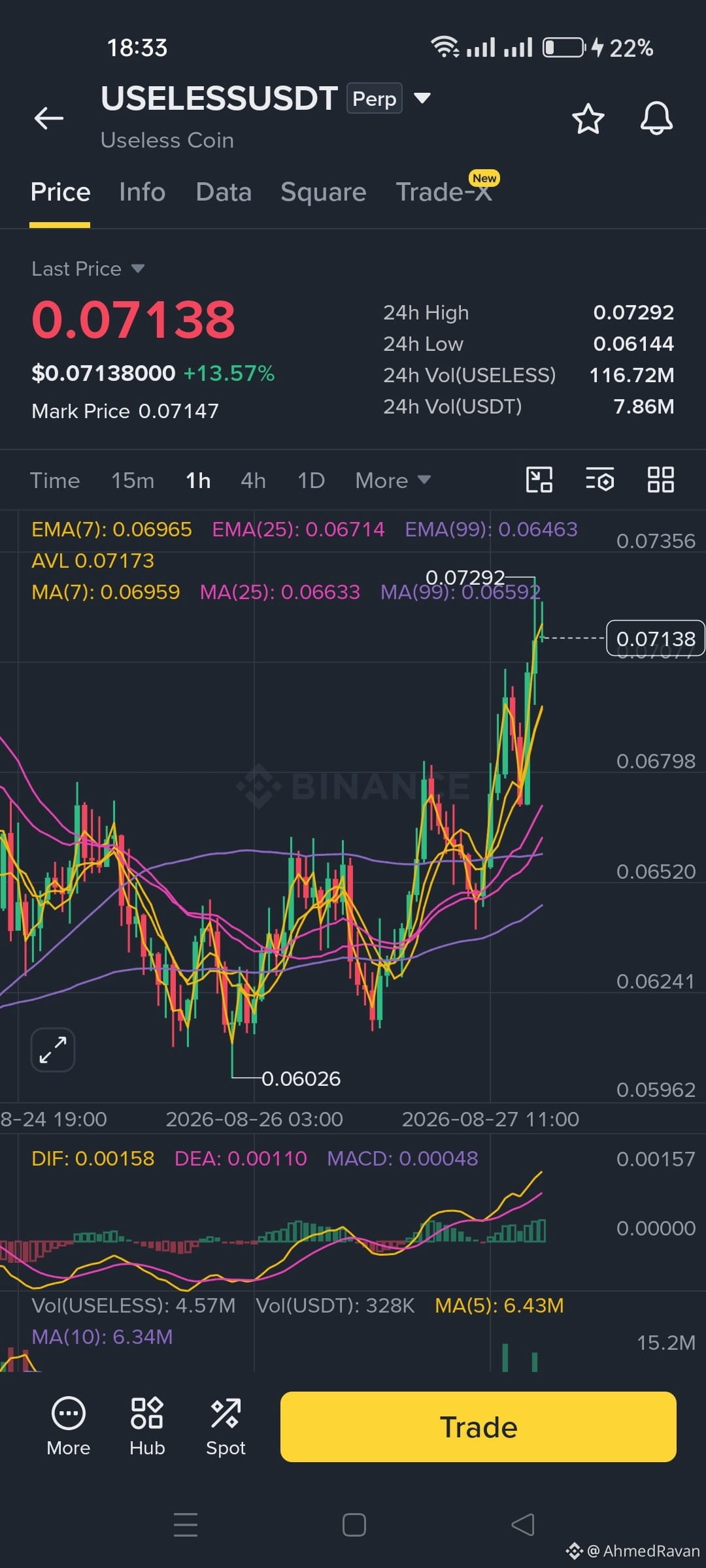Expand More timeframes dropdown

point(393,480)
